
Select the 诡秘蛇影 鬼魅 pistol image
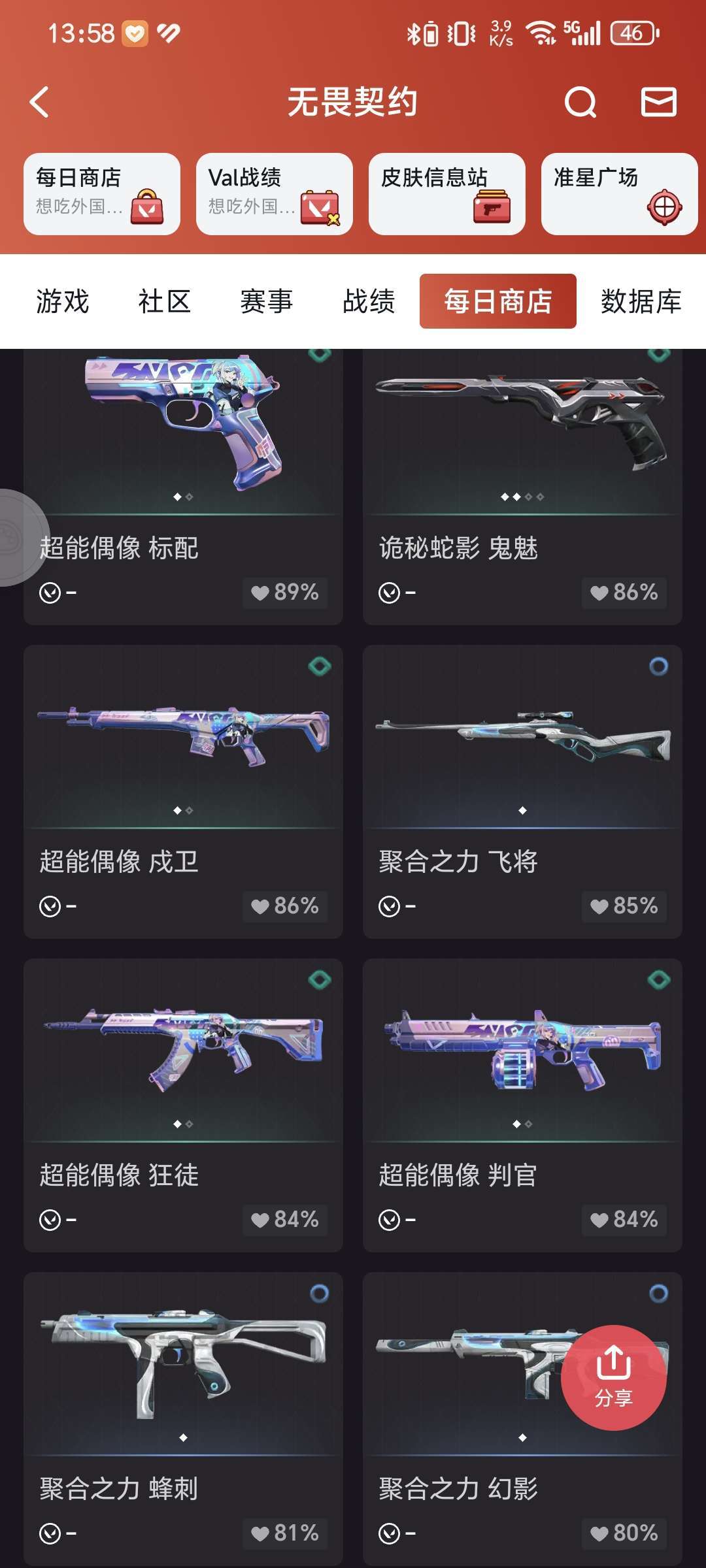coord(522,418)
